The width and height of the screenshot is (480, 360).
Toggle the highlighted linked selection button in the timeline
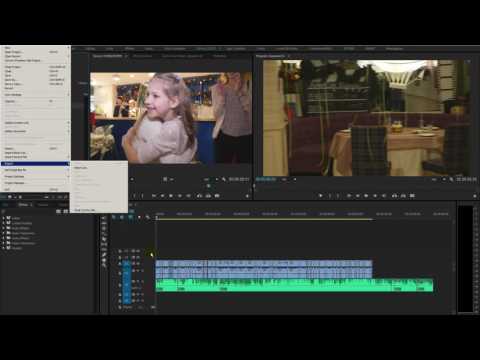pyautogui.click(x=130, y=217)
